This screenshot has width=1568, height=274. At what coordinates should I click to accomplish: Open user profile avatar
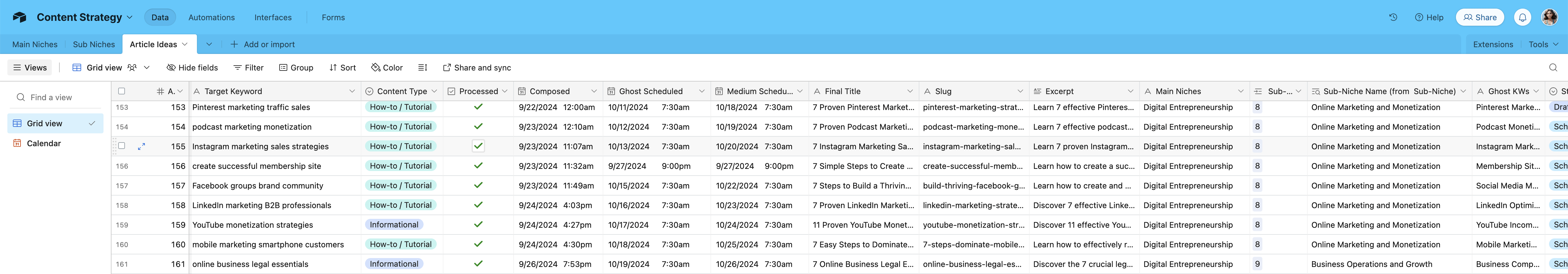[x=1549, y=17]
